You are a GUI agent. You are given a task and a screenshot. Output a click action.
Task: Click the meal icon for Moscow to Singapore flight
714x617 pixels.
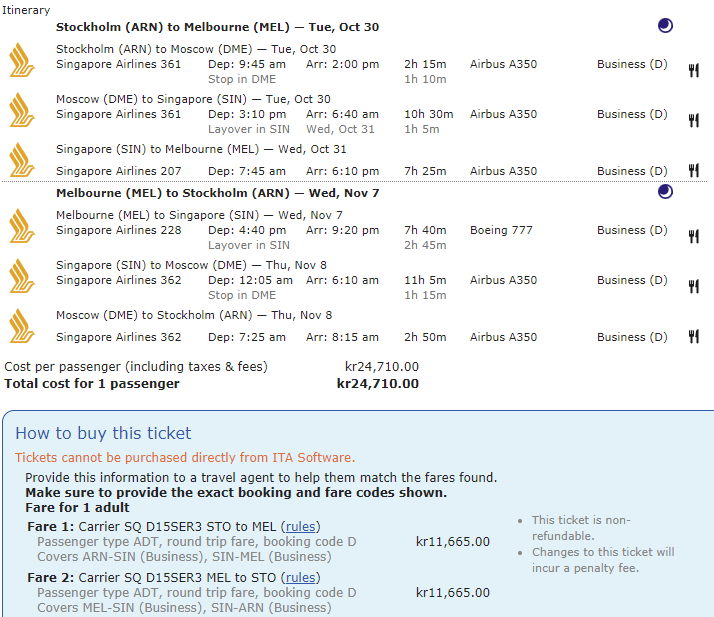tap(693, 120)
